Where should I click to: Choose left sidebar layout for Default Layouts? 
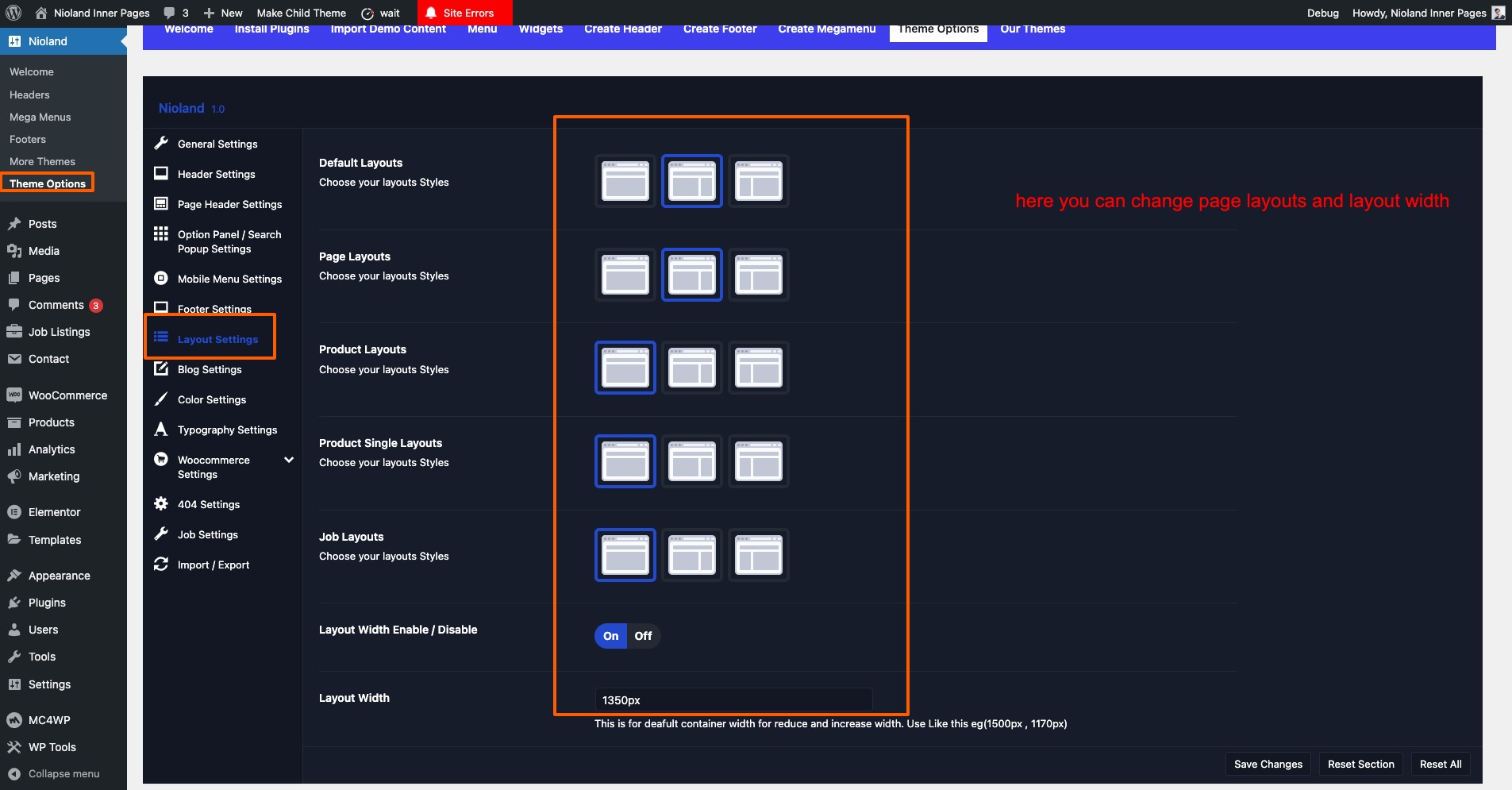point(758,181)
